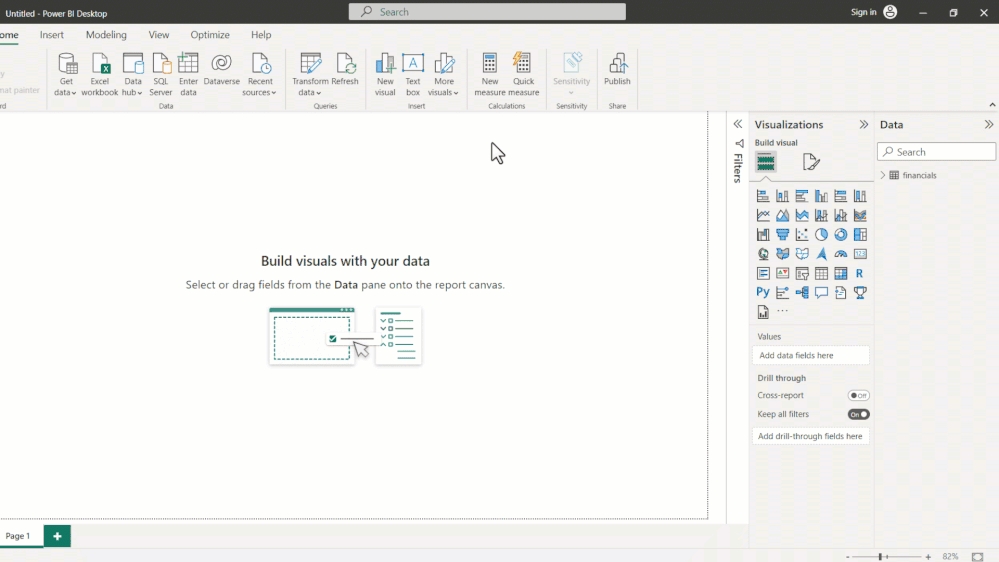This screenshot has width=999, height=562.
Task: Add a Decomposition tree visual
Action: (x=802, y=292)
